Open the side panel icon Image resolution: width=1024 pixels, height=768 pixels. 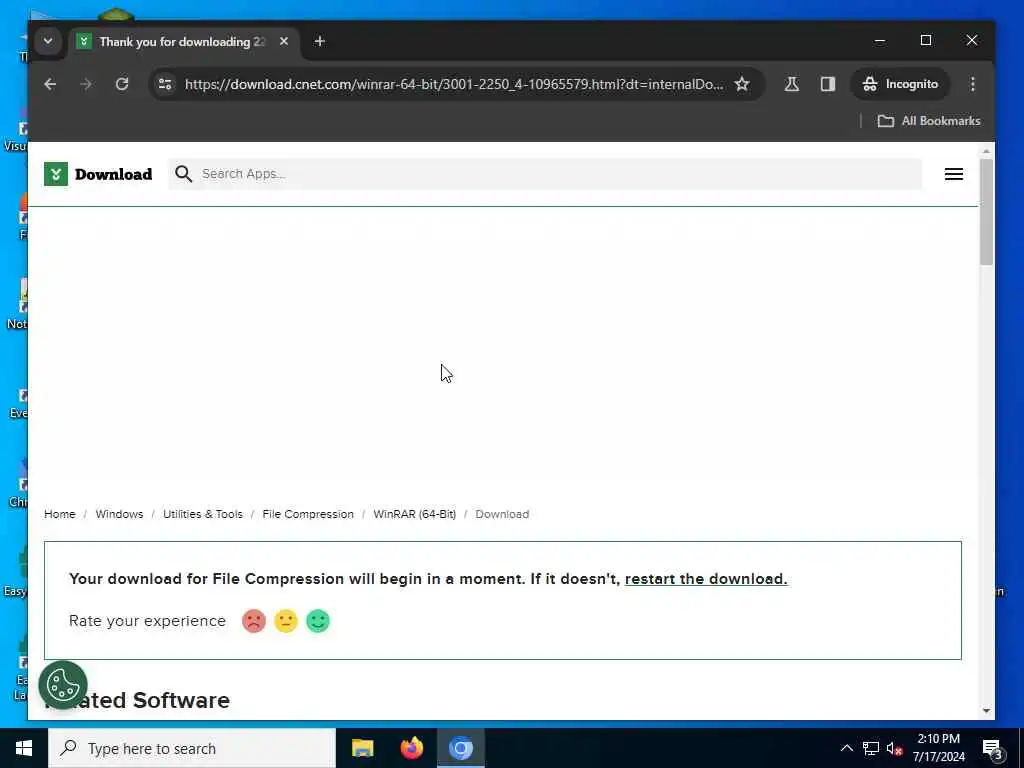(828, 84)
